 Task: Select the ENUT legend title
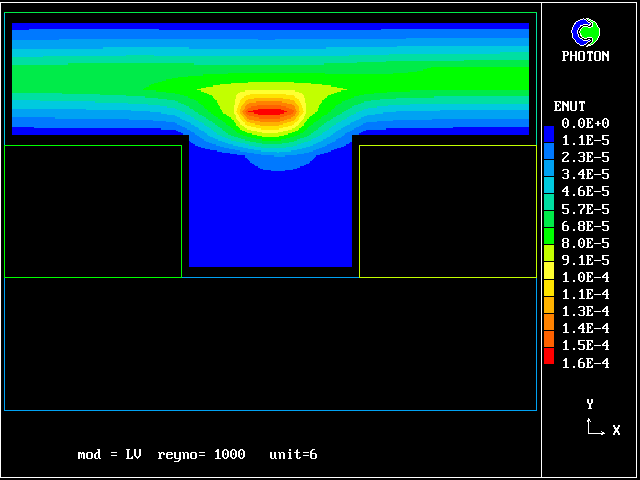[570, 106]
